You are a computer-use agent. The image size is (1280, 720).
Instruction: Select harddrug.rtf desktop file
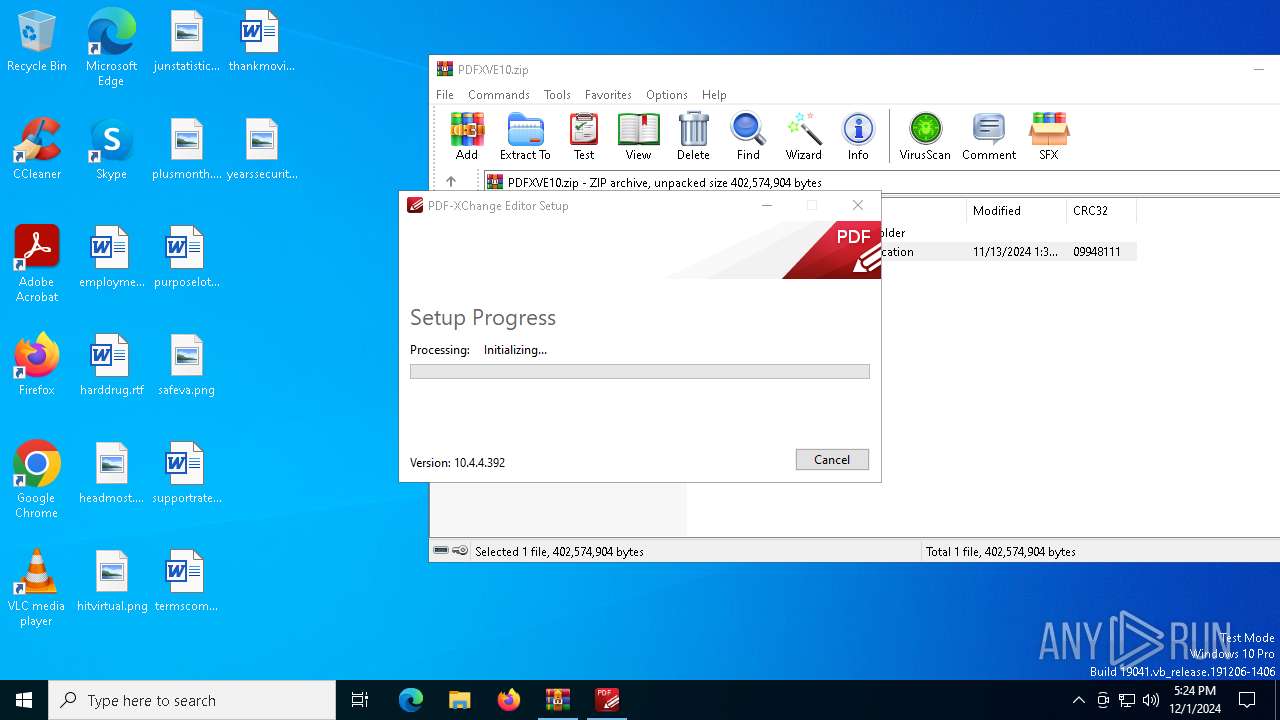tap(111, 365)
